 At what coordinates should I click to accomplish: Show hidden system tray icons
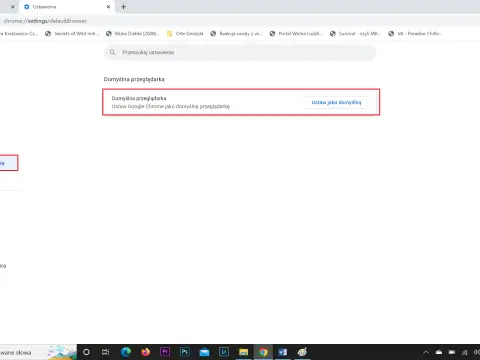click(x=426, y=352)
